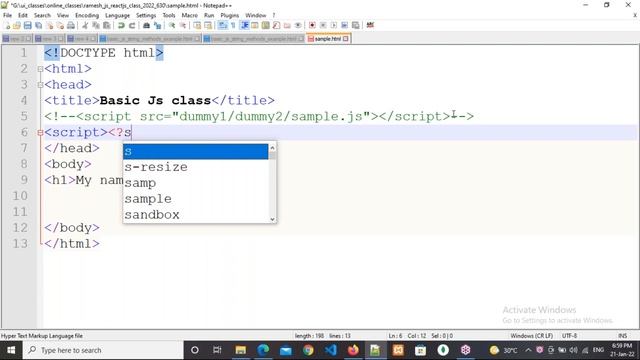Toggle the indent guide icon
This screenshot has height=360, width=640.
click(244, 25)
